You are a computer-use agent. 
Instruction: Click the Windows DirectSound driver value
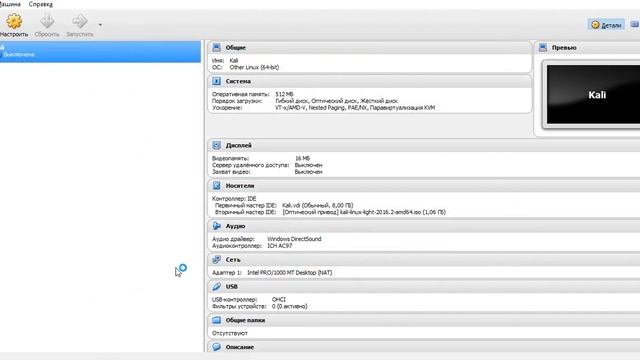[x=294, y=239]
